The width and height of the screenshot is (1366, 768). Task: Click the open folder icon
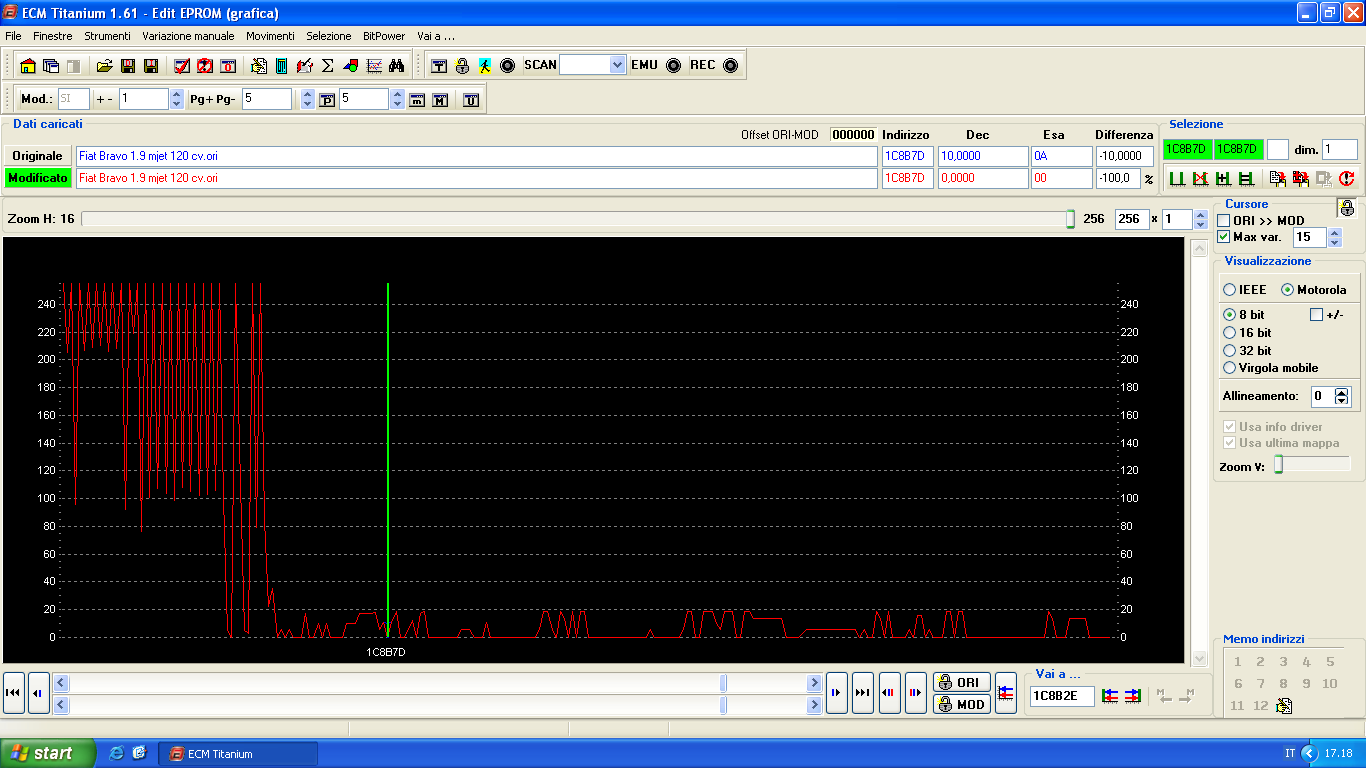[x=104, y=66]
